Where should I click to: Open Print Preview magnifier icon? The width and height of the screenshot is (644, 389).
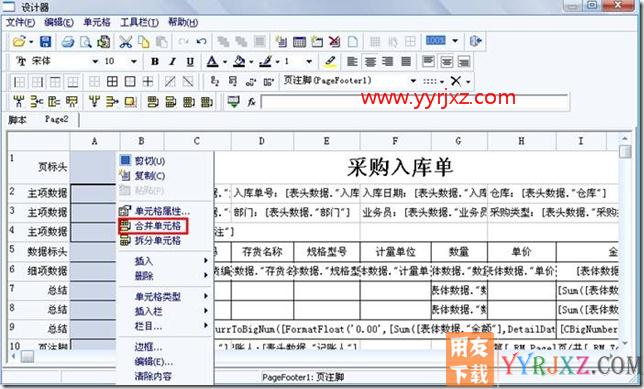coord(85,41)
